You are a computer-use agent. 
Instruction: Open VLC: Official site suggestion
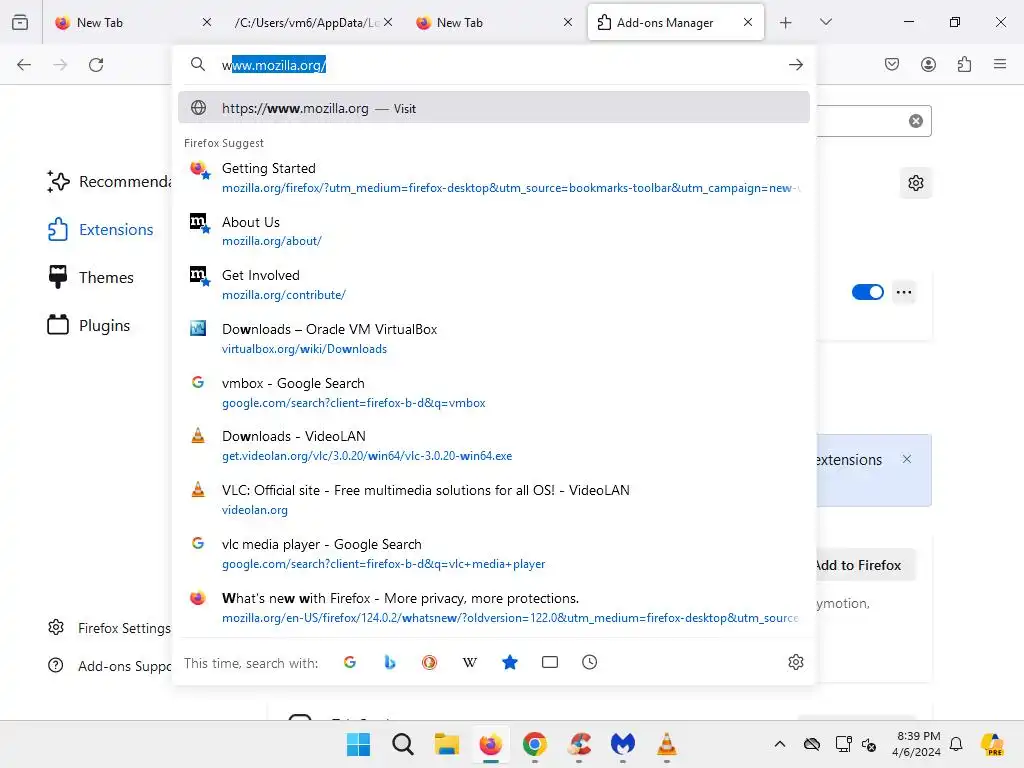pos(494,500)
